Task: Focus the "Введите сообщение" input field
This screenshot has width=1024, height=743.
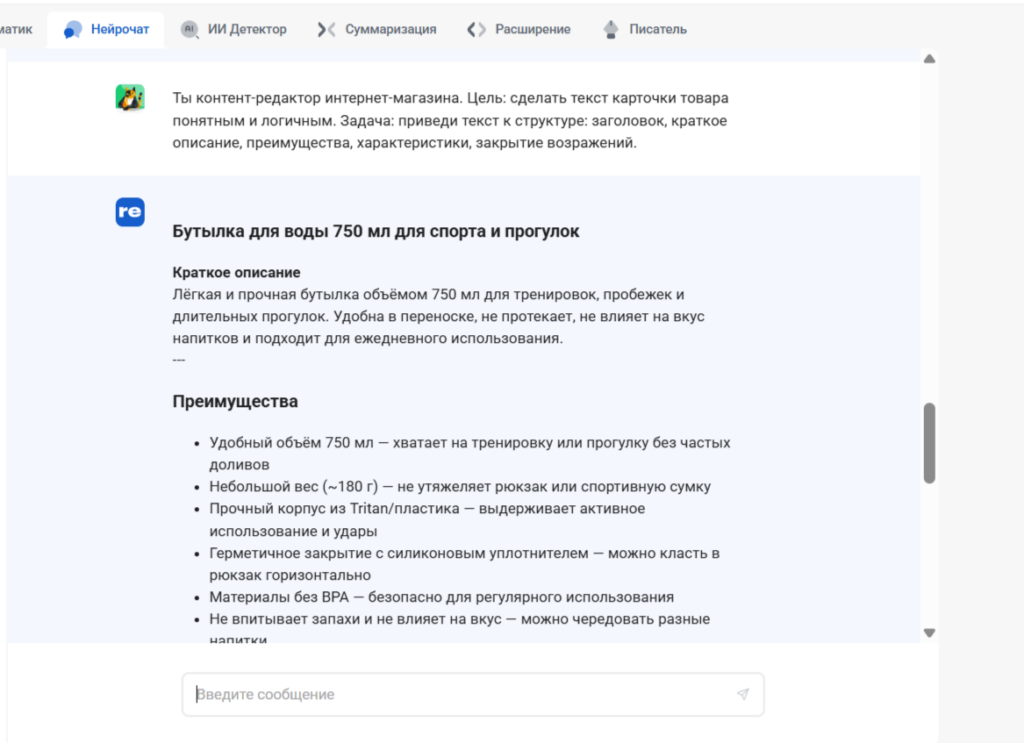Action: coord(460,694)
